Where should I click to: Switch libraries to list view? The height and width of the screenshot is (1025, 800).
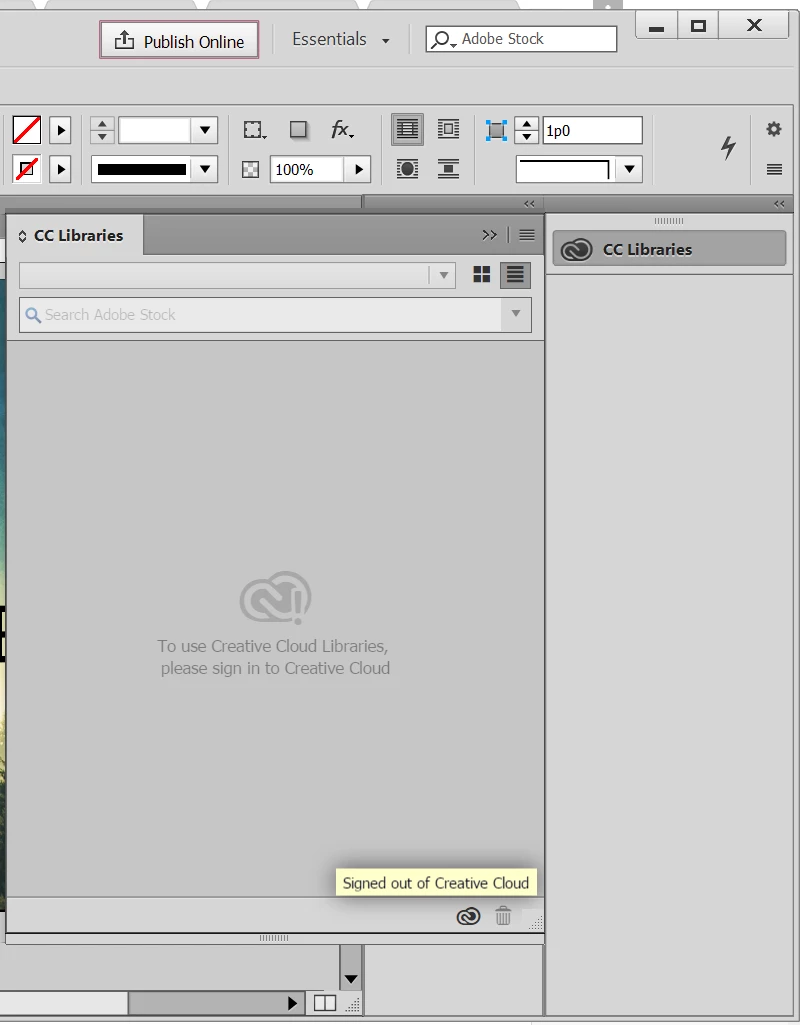coord(515,275)
